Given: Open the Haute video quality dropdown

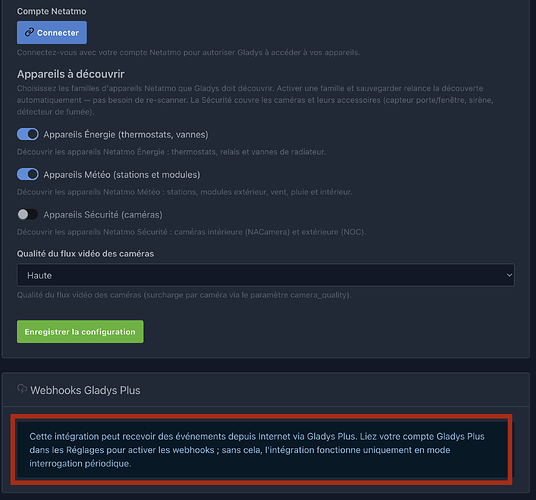Looking at the screenshot, I should click(266, 275).
